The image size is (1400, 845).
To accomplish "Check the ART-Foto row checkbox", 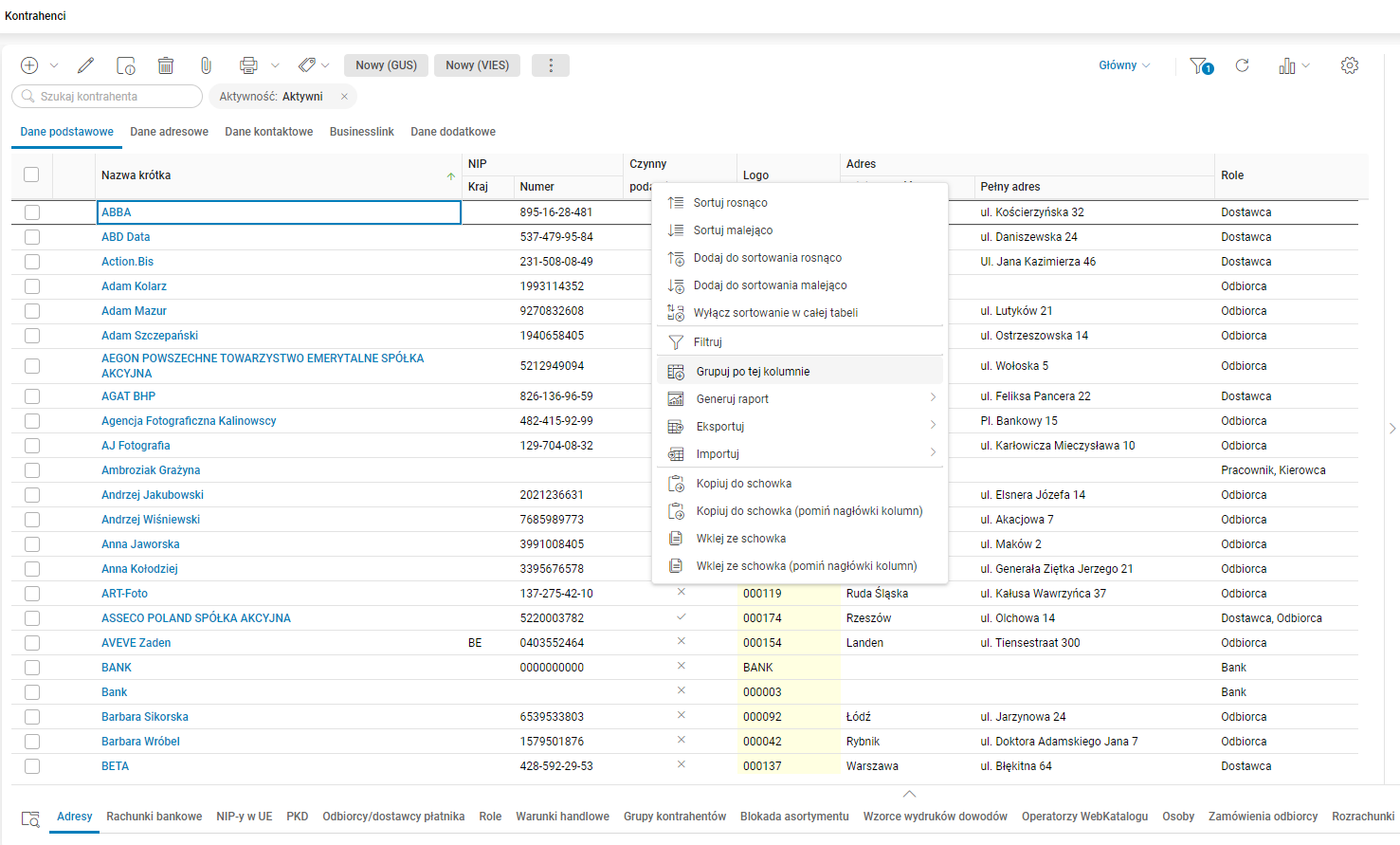I will pyautogui.click(x=32, y=594).
